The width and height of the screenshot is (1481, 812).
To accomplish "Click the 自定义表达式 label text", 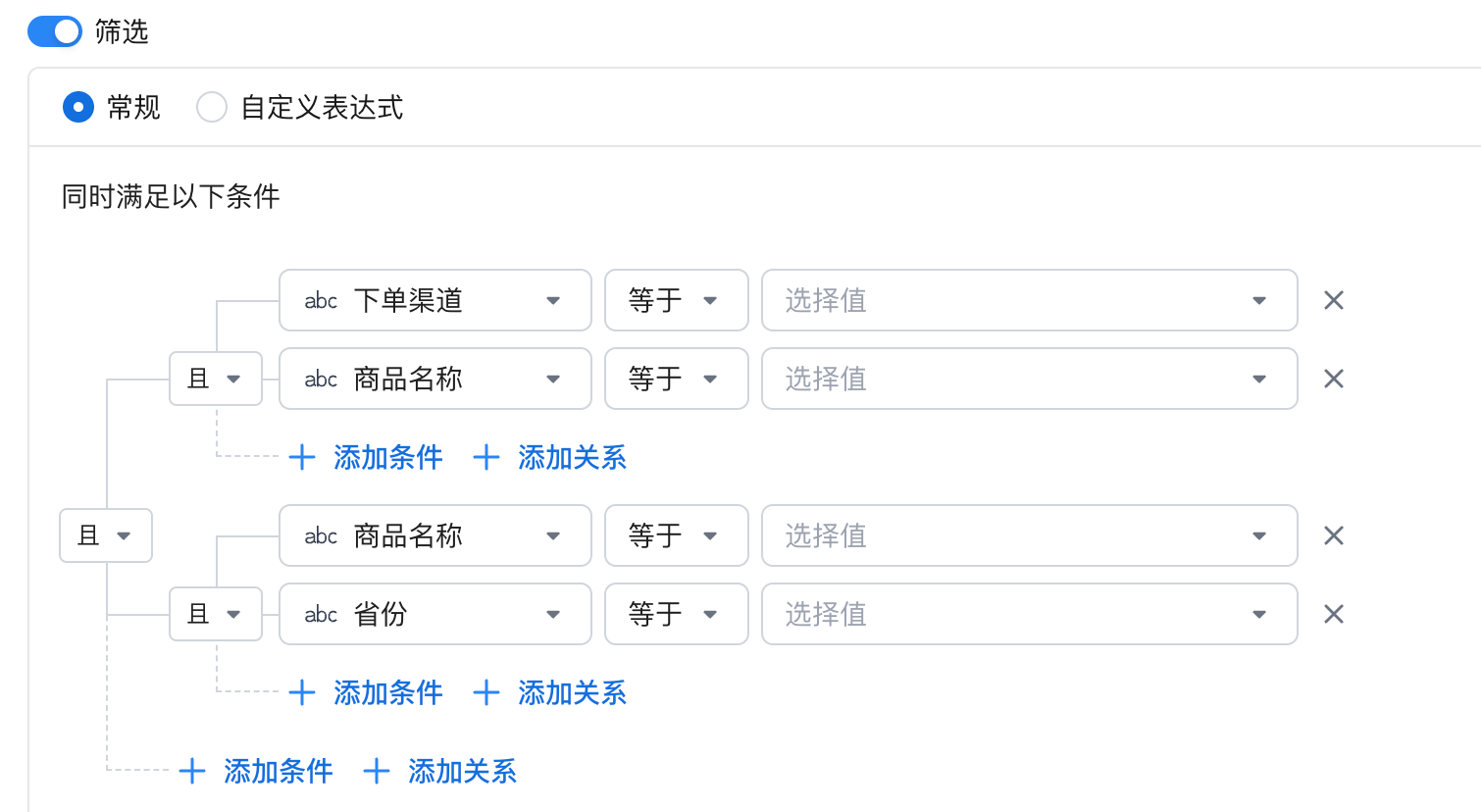I will (x=322, y=107).
